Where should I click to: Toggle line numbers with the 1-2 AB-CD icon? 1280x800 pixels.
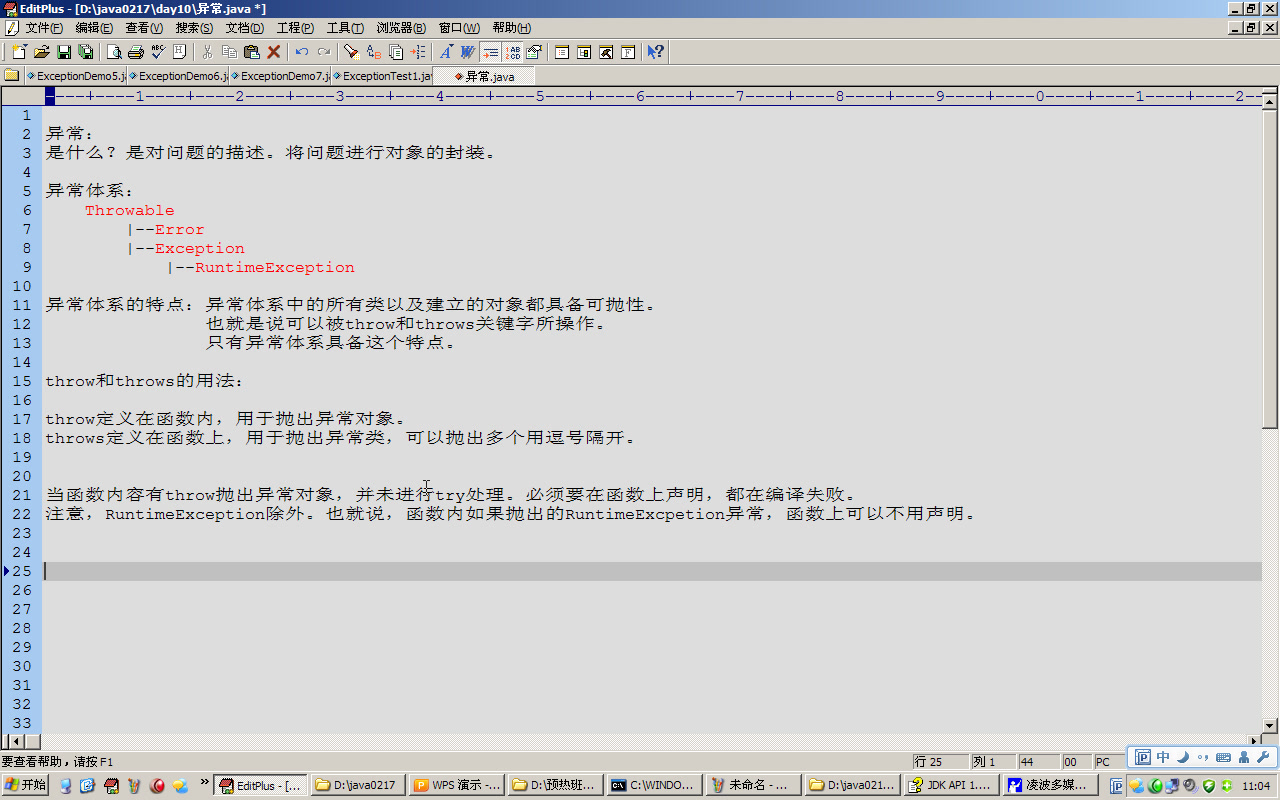(x=512, y=52)
